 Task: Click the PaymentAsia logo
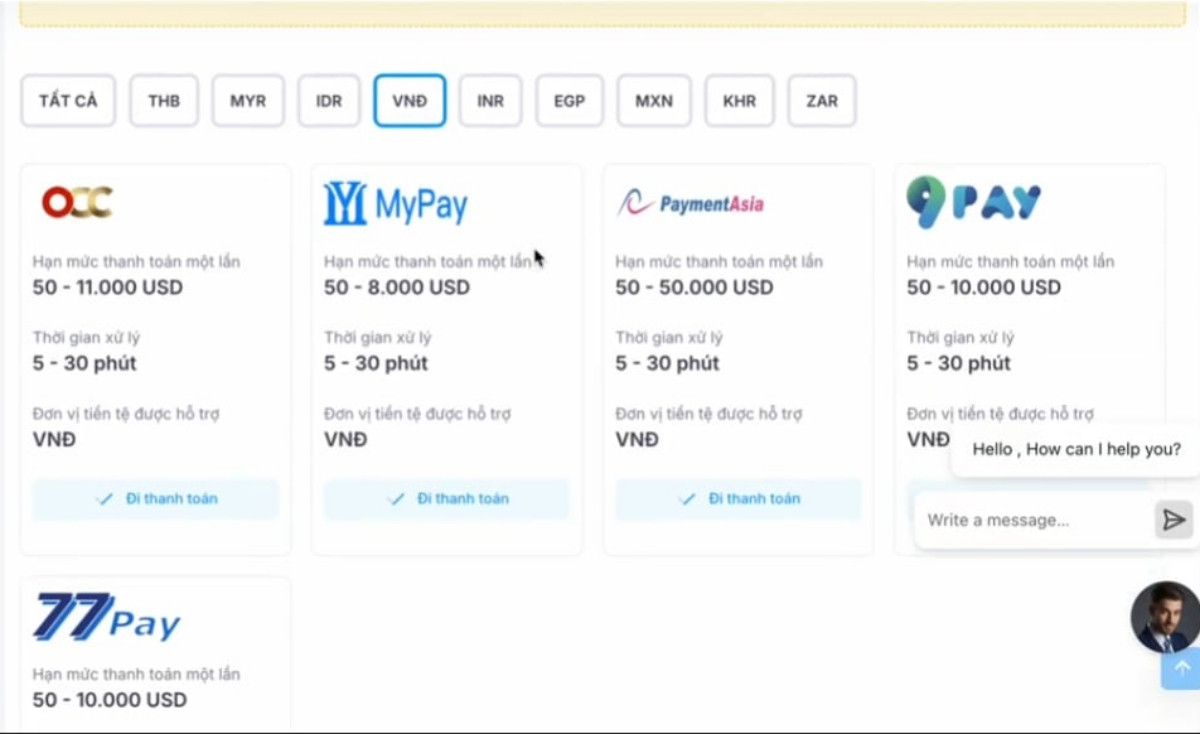point(690,204)
